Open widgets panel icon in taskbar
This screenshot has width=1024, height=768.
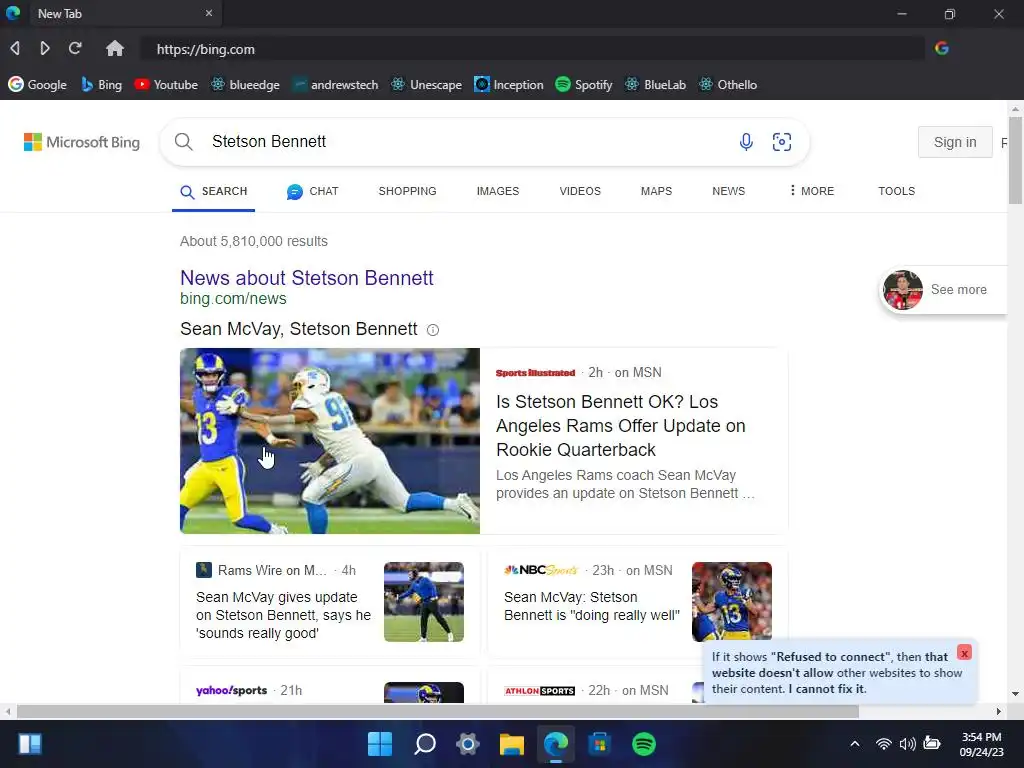30,744
